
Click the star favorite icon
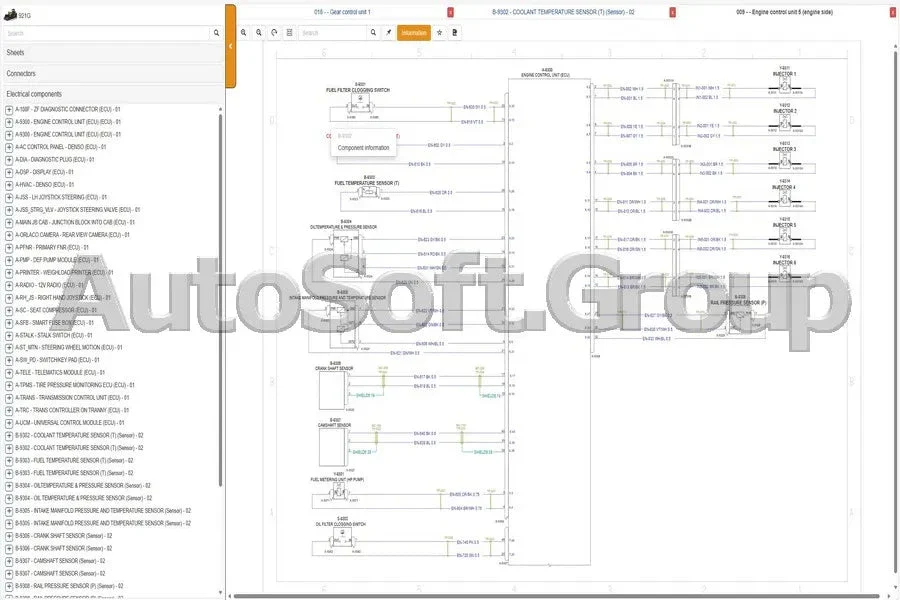pos(440,33)
